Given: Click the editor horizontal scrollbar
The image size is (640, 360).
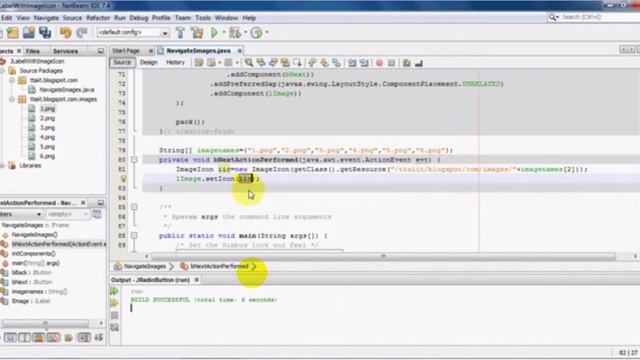Looking at the screenshot, I should click(383, 256).
